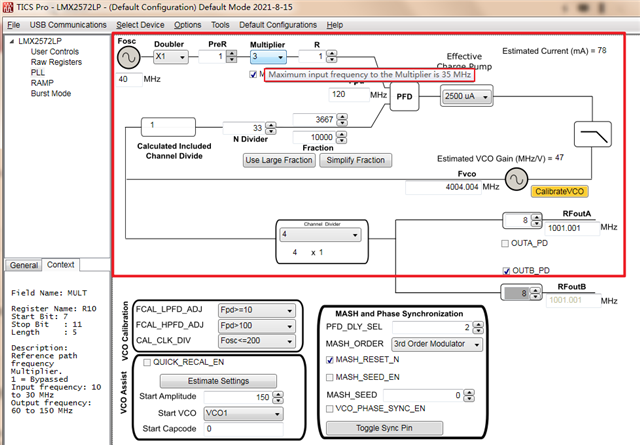Click the Fosc 40 MHz input field
The image size is (640, 445).
coord(129,79)
